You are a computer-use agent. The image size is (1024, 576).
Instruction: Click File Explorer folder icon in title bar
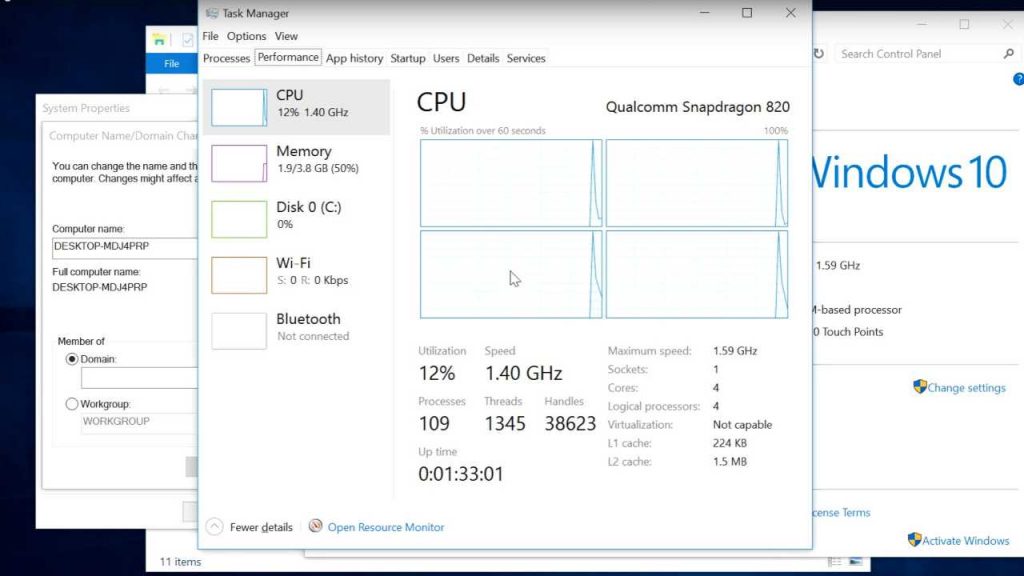159,39
